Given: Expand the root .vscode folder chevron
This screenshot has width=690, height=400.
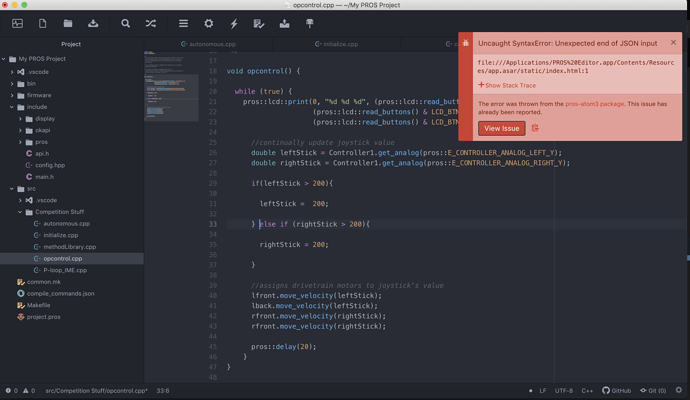Looking at the screenshot, I should tap(12, 72).
